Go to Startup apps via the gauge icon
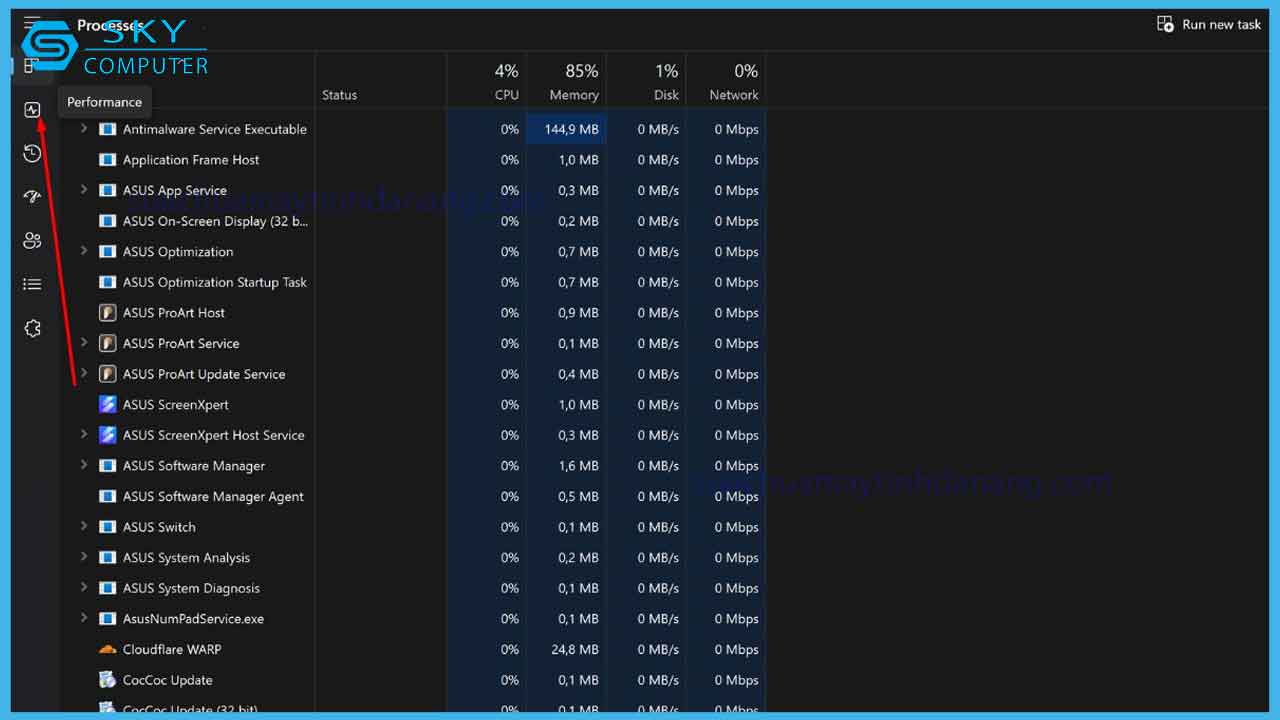 click(x=32, y=197)
